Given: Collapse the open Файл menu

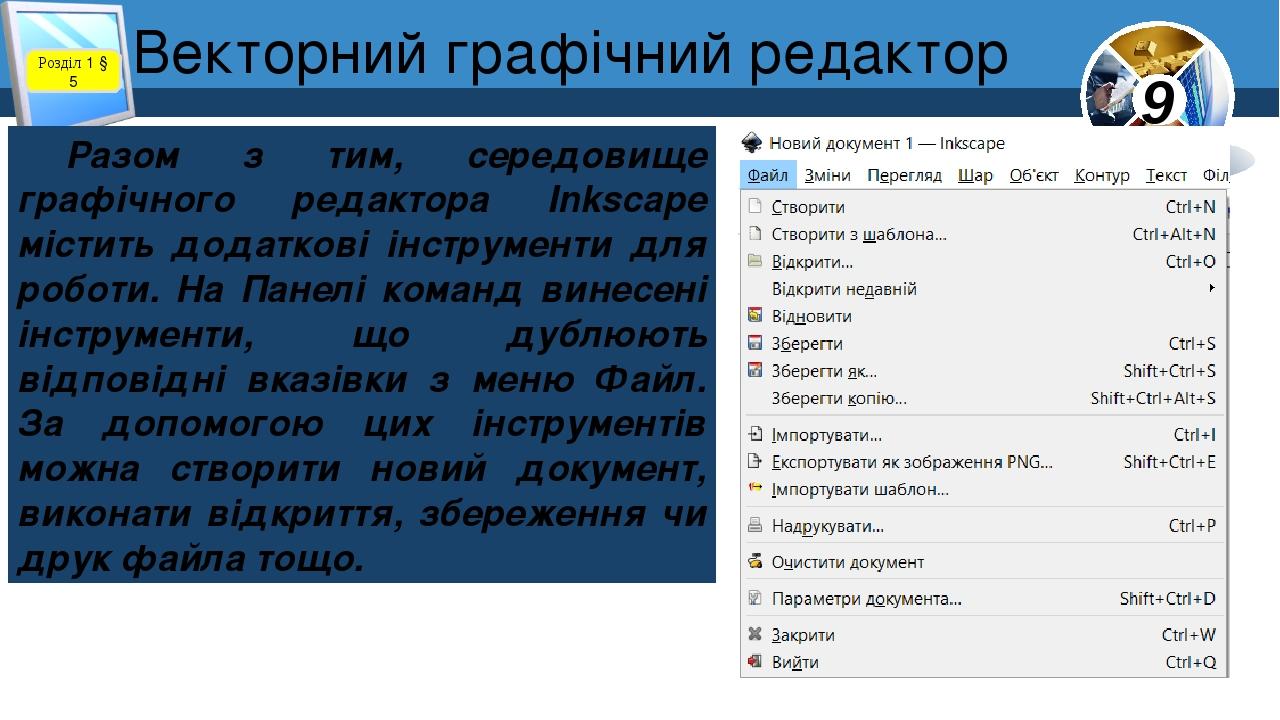Looking at the screenshot, I should (768, 175).
